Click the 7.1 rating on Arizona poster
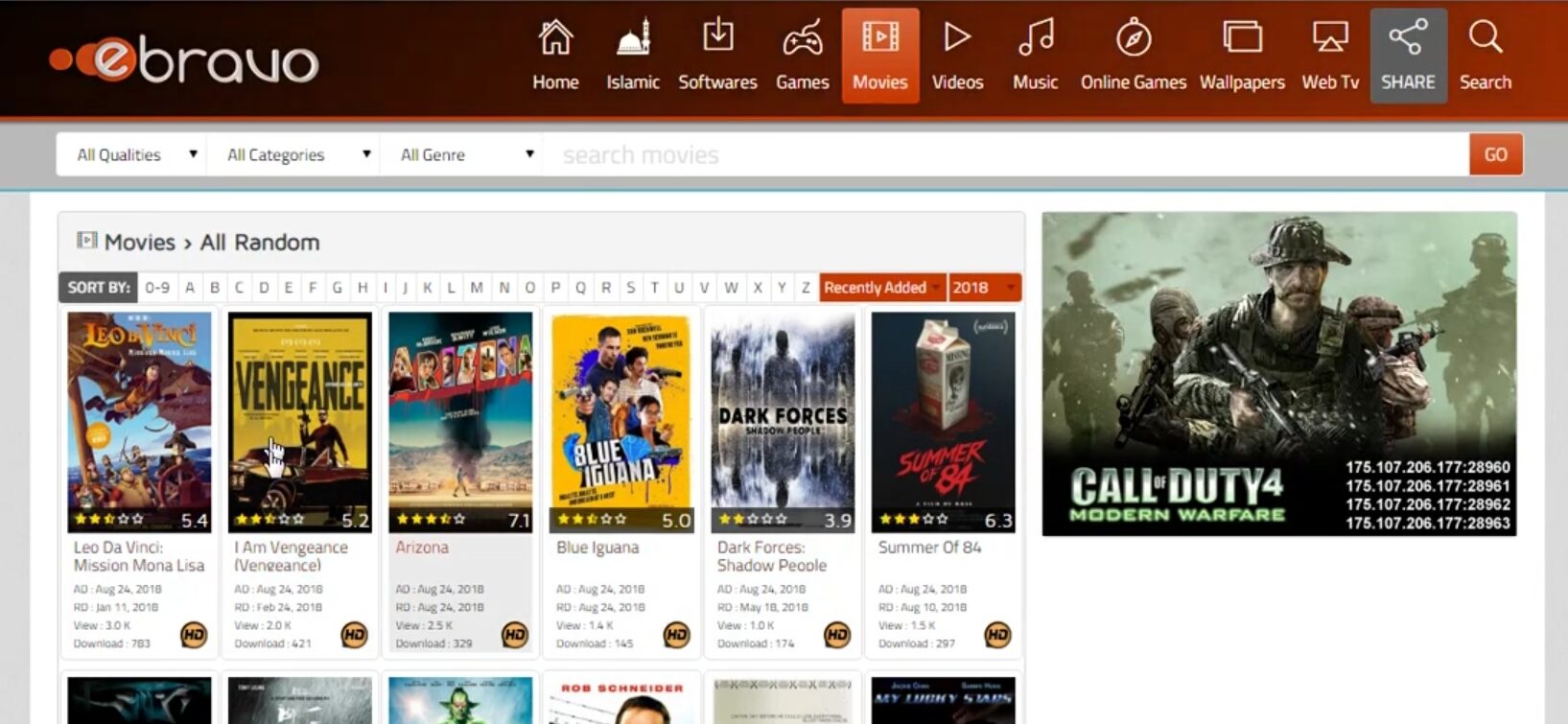This screenshot has width=1568, height=724. pyautogui.click(x=519, y=521)
